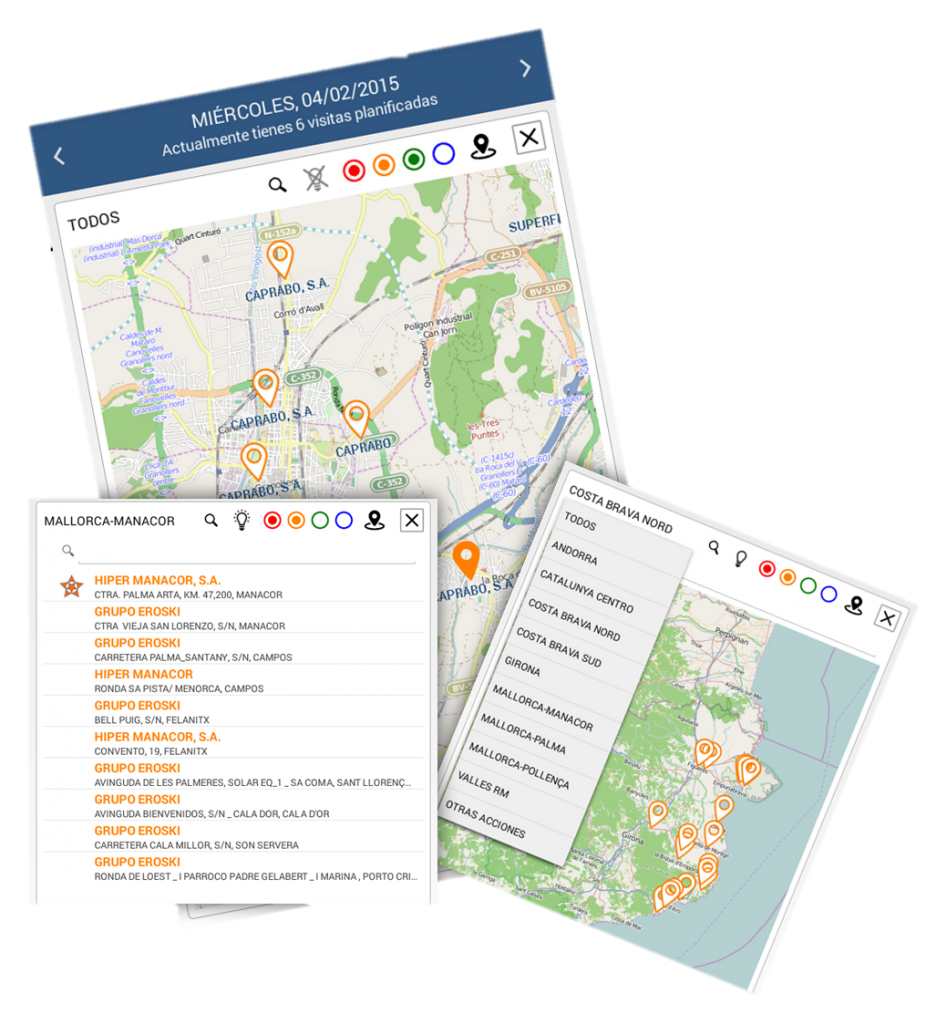This screenshot has height=1024, width=947.
Task: Select the green radio filter in top panel
Action: tap(413, 159)
